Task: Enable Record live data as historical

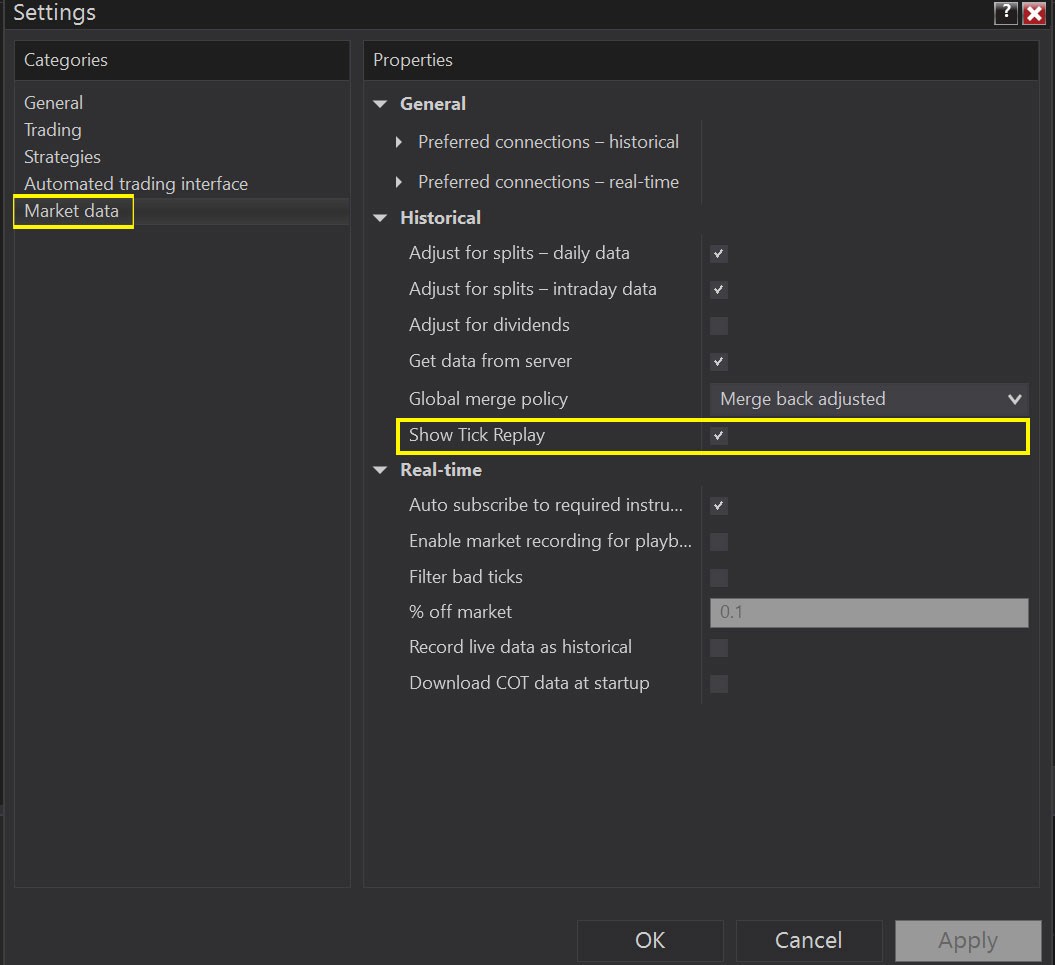Action: tap(718, 648)
